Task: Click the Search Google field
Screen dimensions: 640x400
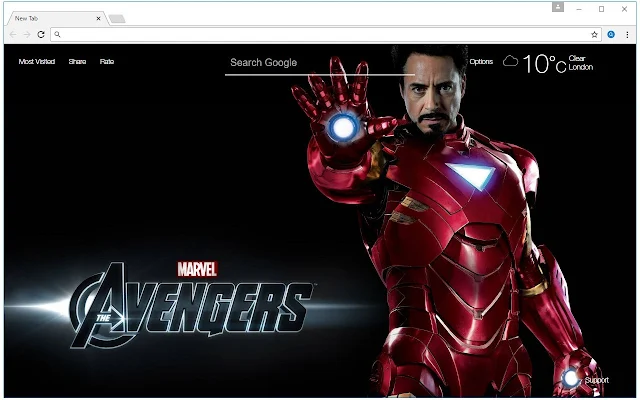Action: (320, 63)
